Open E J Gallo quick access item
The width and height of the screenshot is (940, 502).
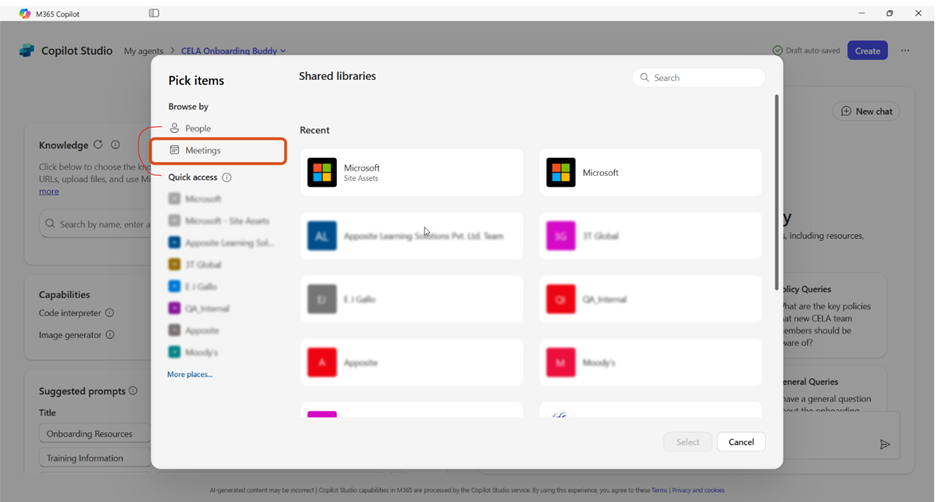coord(192,287)
